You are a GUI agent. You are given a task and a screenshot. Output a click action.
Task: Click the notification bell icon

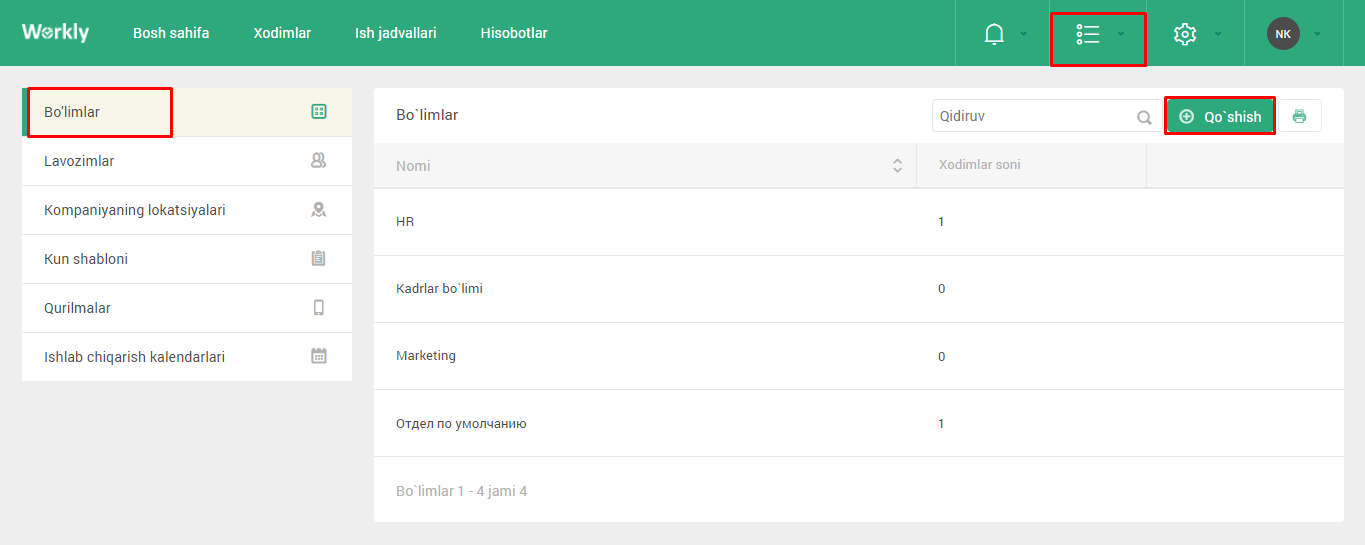pyautogui.click(x=993, y=34)
